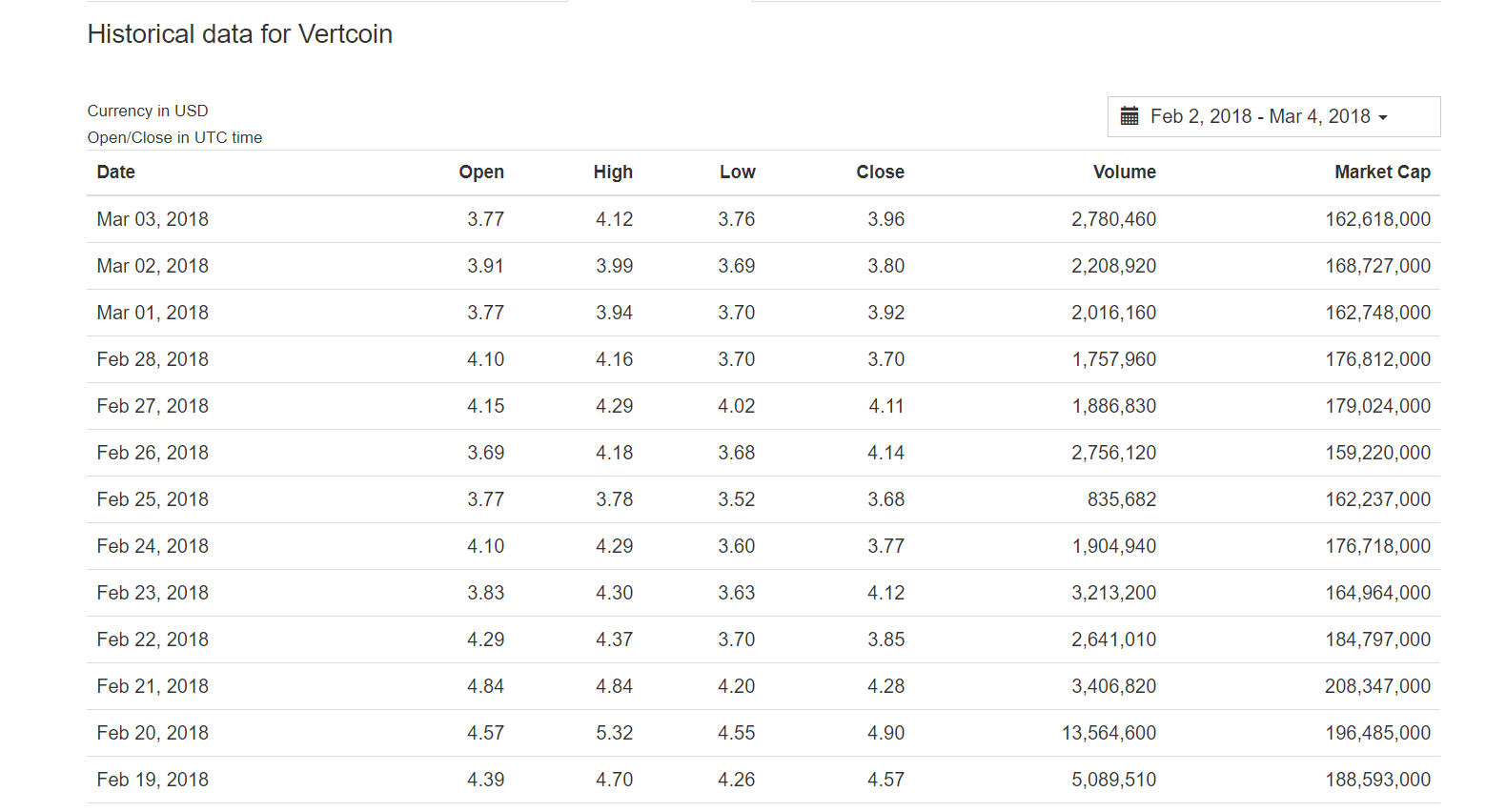This screenshot has width=1506, height=812.
Task: Select the Feb 22, 2018 date cell
Action: coord(153,639)
